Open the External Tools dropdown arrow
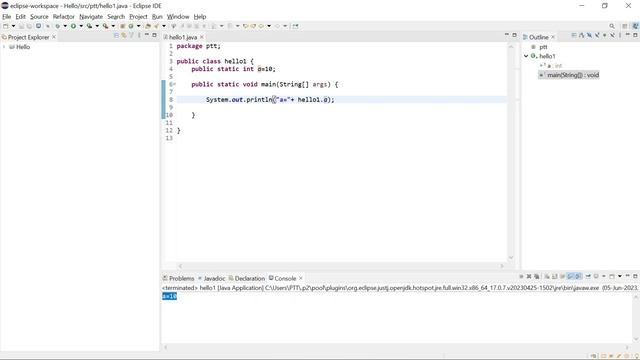The width and height of the screenshot is (640, 360). (113, 26)
